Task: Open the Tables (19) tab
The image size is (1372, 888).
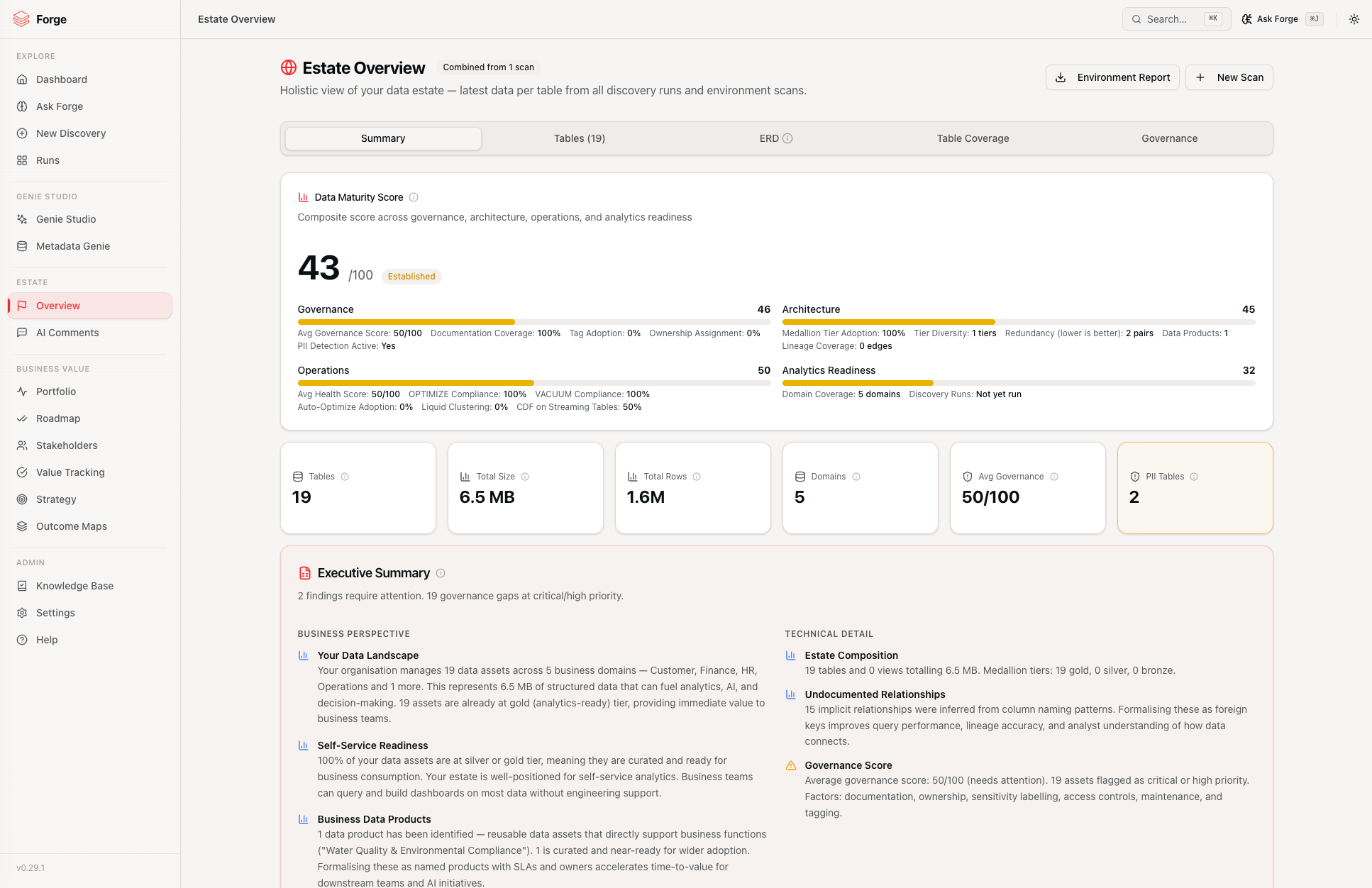Action: tap(580, 138)
